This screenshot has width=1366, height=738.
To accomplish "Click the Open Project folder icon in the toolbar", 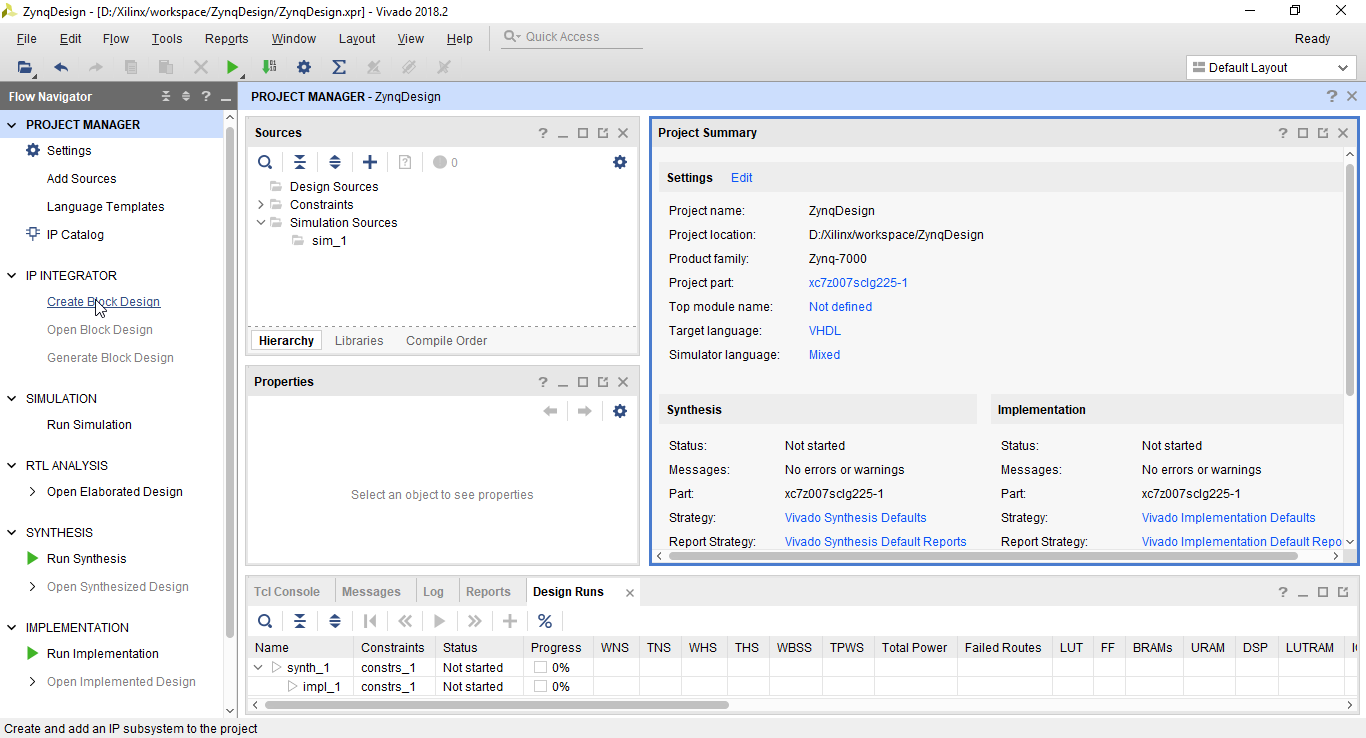I will pos(25,68).
